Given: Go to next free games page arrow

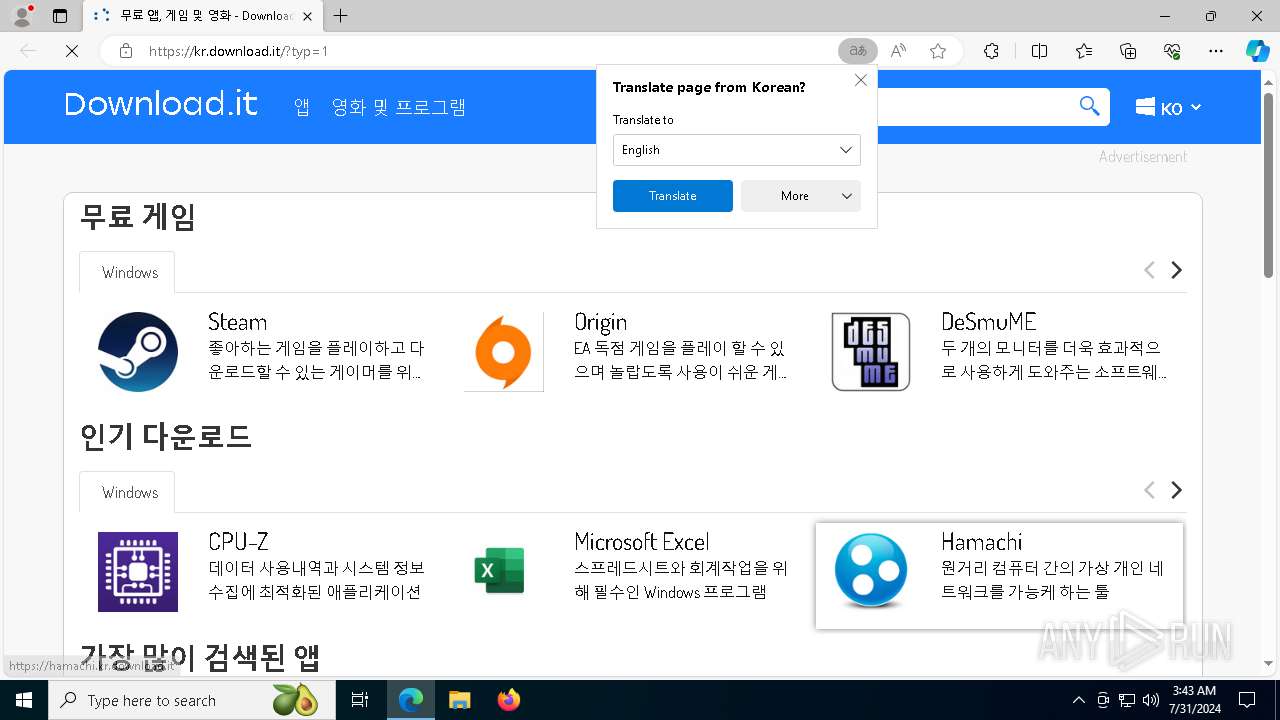Looking at the screenshot, I should tap(1177, 270).
